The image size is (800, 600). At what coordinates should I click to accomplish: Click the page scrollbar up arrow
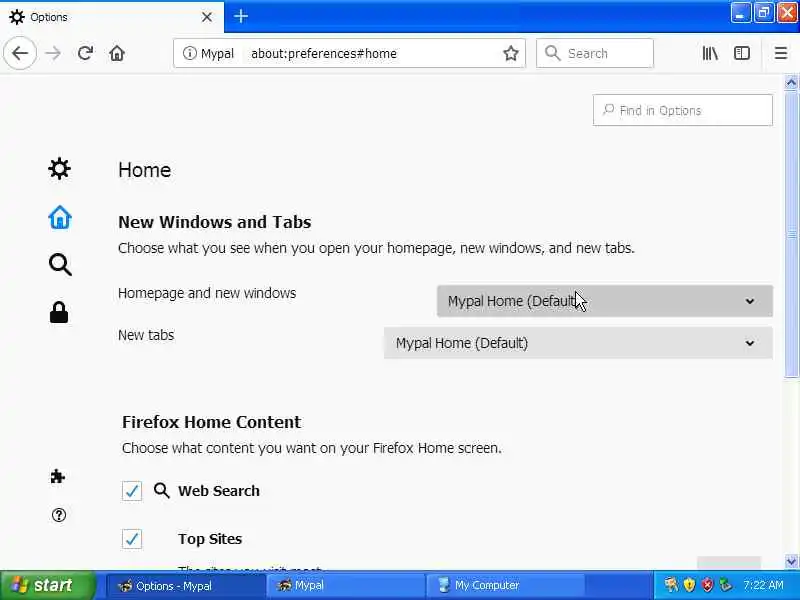[791, 82]
